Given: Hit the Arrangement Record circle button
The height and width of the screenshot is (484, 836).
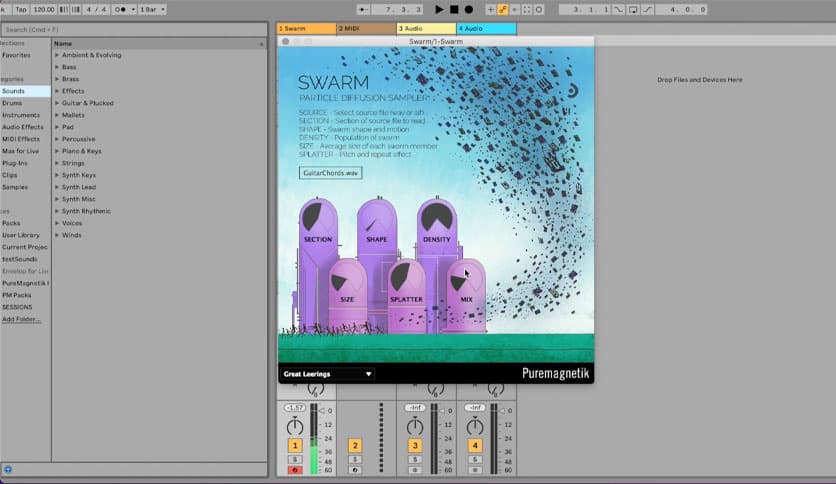Looking at the screenshot, I should pyautogui.click(x=469, y=10).
